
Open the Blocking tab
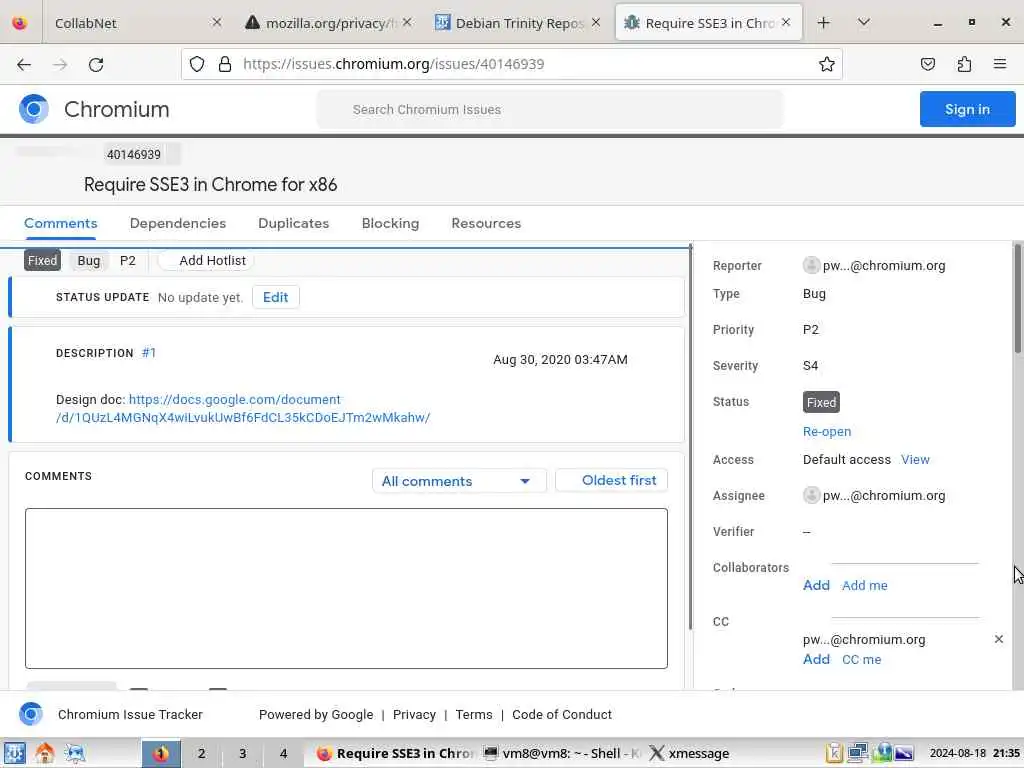[x=391, y=223]
